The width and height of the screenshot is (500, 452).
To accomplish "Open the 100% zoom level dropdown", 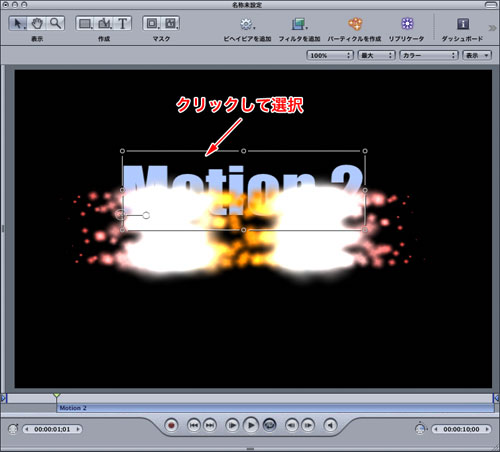I will pyautogui.click(x=330, y=55).
